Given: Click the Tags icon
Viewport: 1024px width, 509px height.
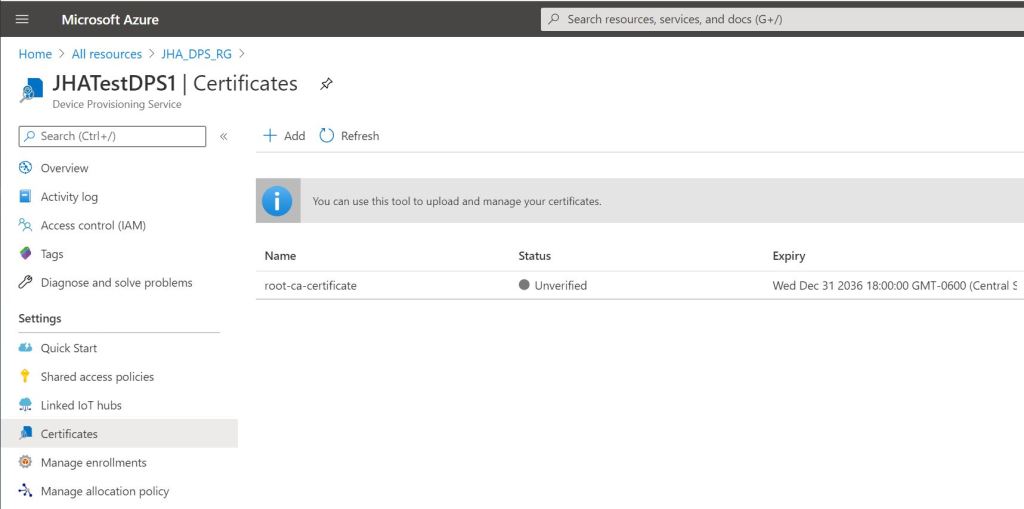Looking at the screenshot, I should (26, 254).
